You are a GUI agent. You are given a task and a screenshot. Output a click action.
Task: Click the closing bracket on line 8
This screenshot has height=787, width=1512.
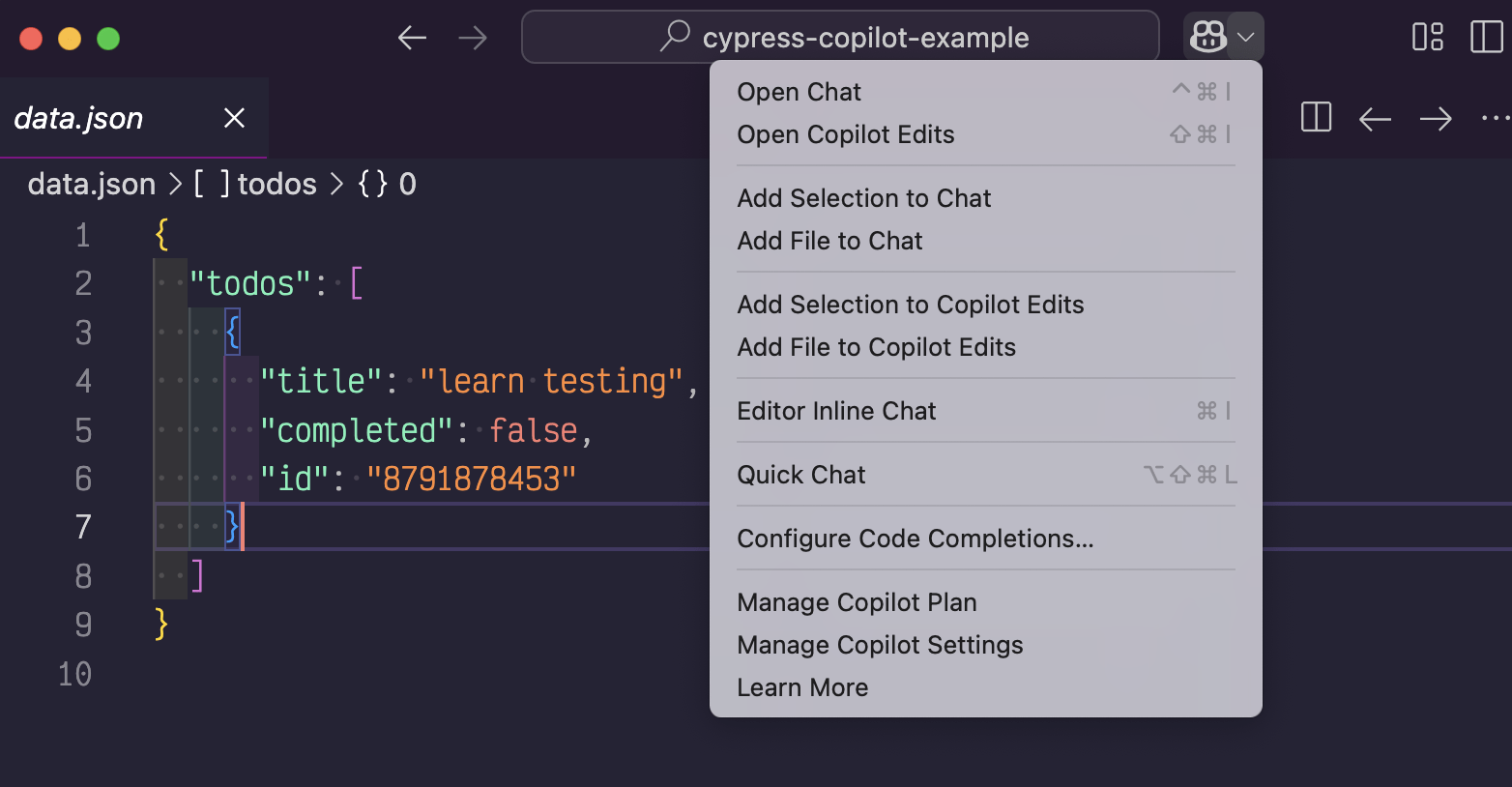coord(197,576)
